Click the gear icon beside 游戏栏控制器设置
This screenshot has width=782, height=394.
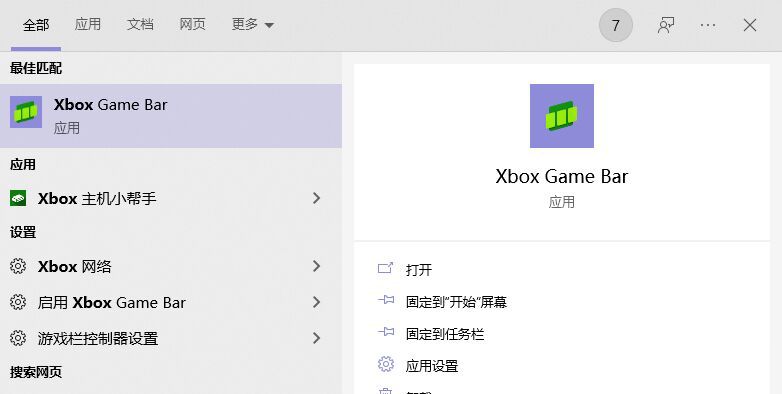click(18, 338)
